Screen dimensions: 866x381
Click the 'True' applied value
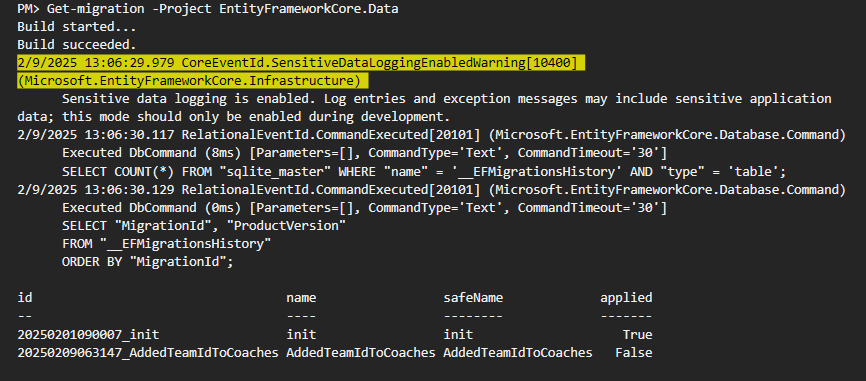[637, 335]
